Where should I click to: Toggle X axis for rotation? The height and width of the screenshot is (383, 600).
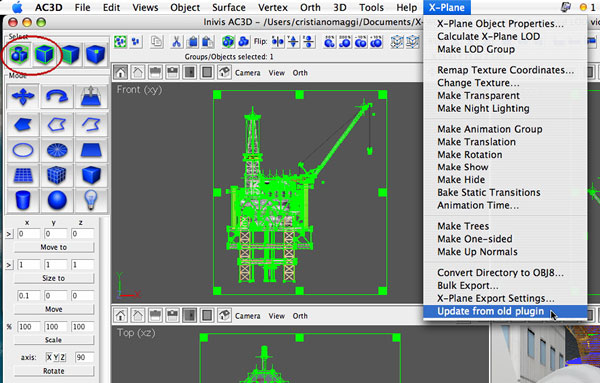[49, 357]
